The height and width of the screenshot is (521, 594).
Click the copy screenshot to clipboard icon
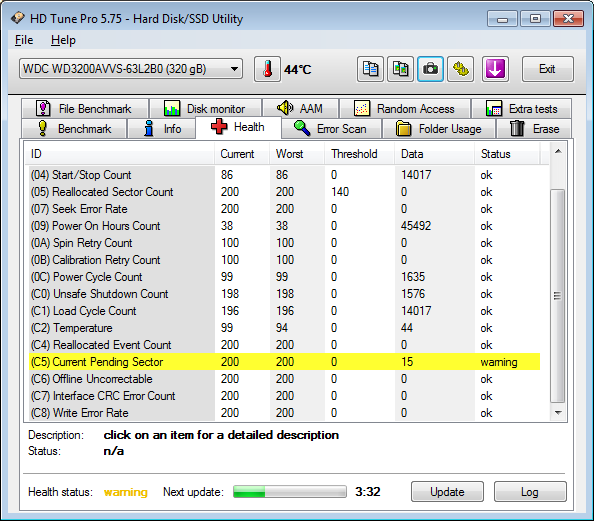tap(400, 69)
